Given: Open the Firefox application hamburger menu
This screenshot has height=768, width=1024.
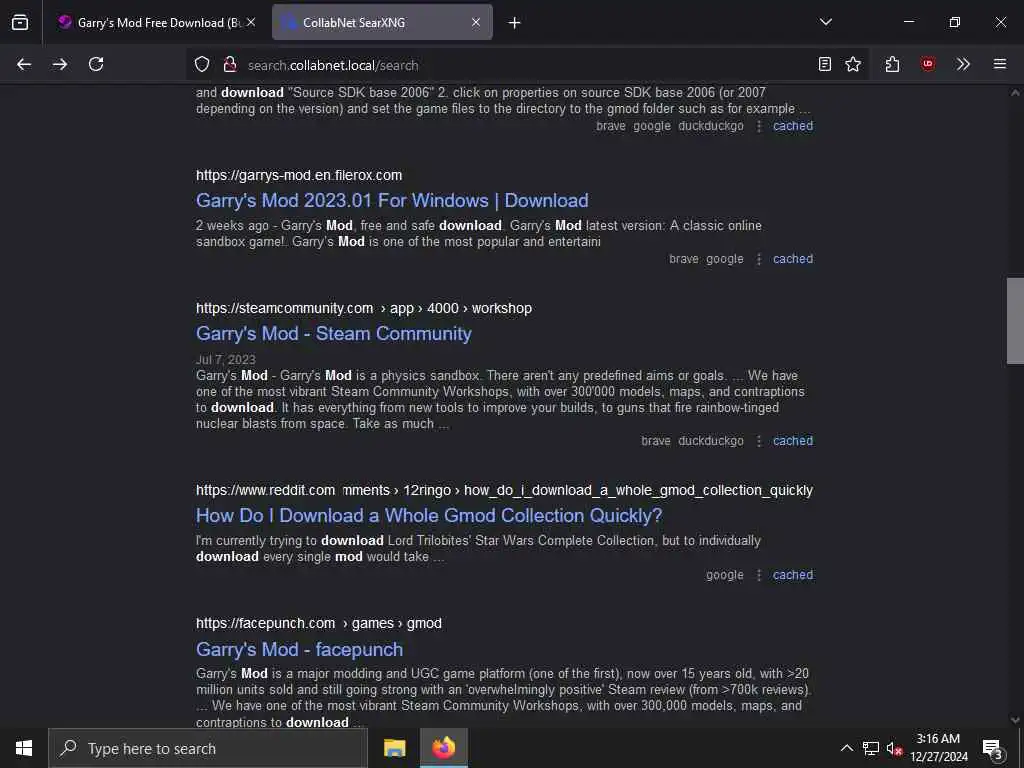Looking at the screenshot, I should pyautogui.click(x=1000, y=64).
